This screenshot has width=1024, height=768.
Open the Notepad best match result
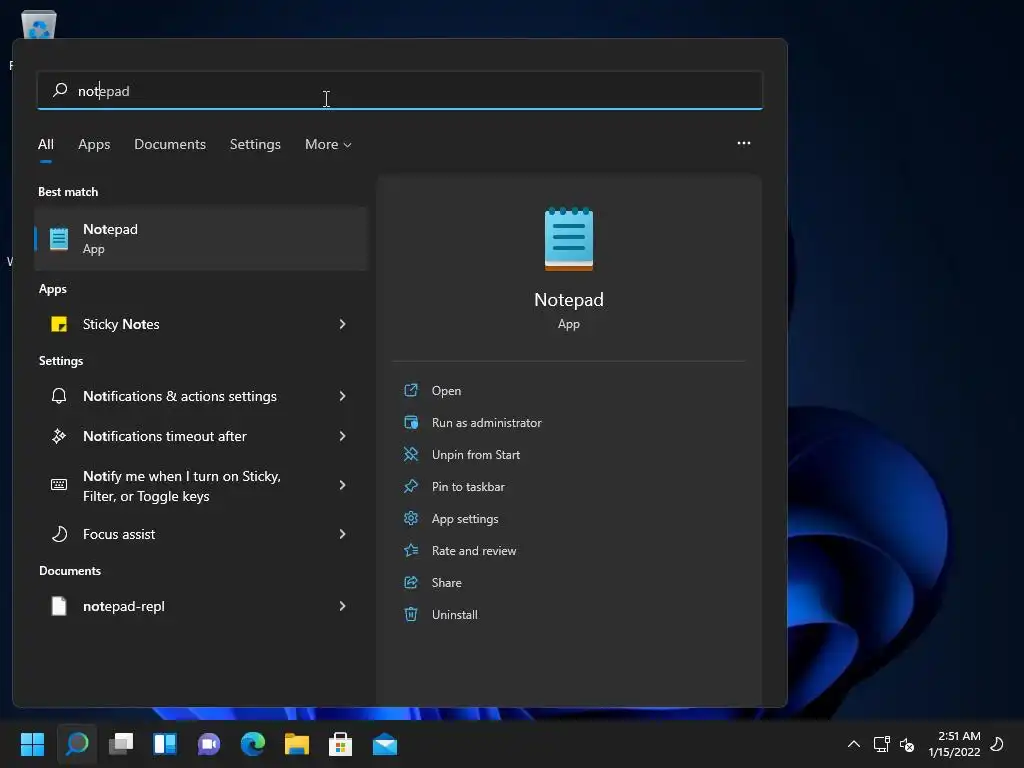point(201,238)
